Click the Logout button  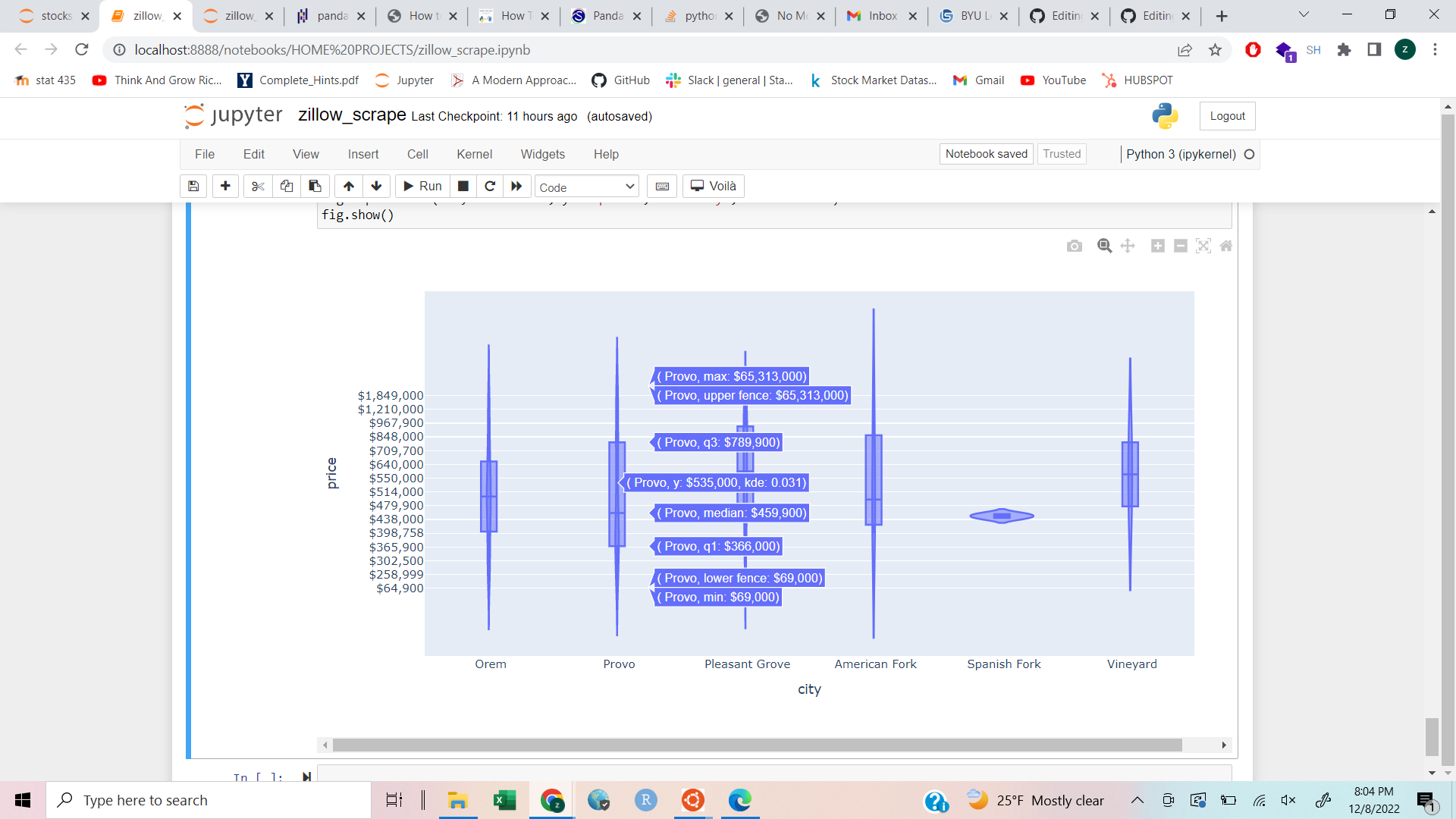click(x=1227, y=116)
